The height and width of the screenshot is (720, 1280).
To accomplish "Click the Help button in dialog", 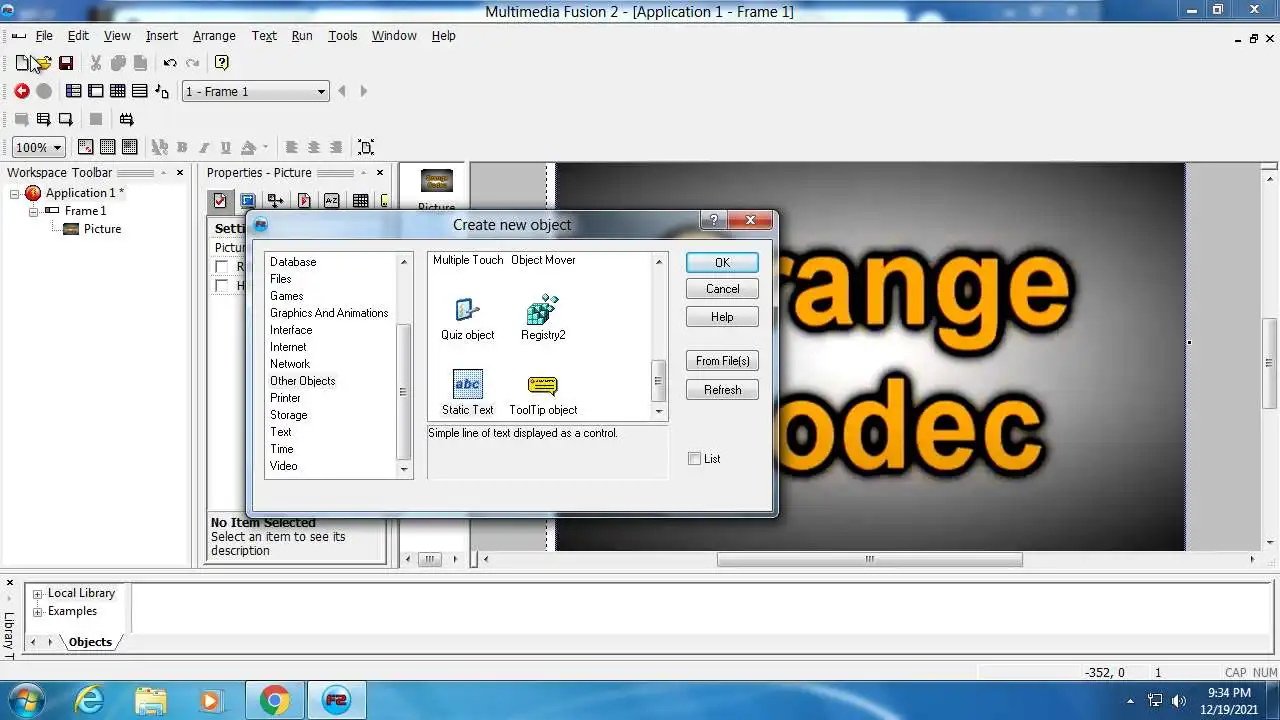I will coord(722,317).
